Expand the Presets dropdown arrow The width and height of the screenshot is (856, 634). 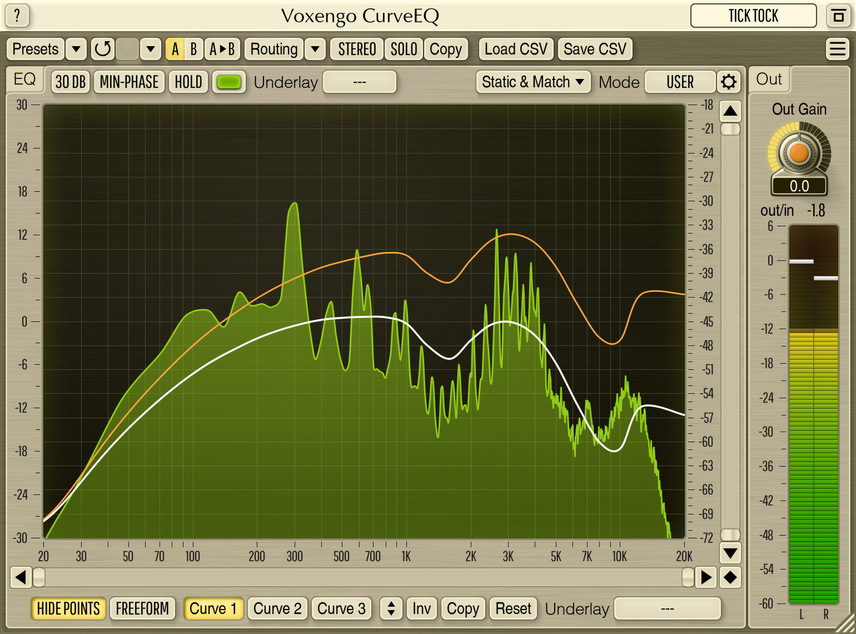pos(77,49)
